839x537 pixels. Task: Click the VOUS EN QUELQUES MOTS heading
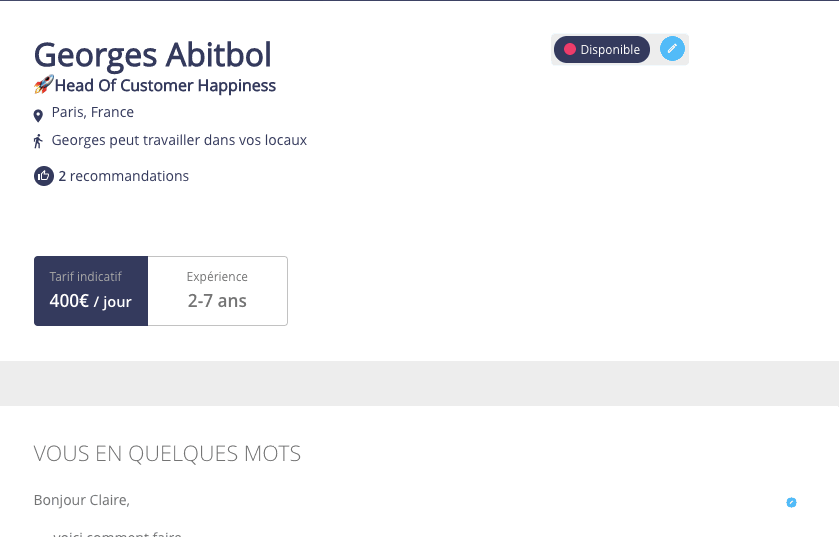pos(167,454)
